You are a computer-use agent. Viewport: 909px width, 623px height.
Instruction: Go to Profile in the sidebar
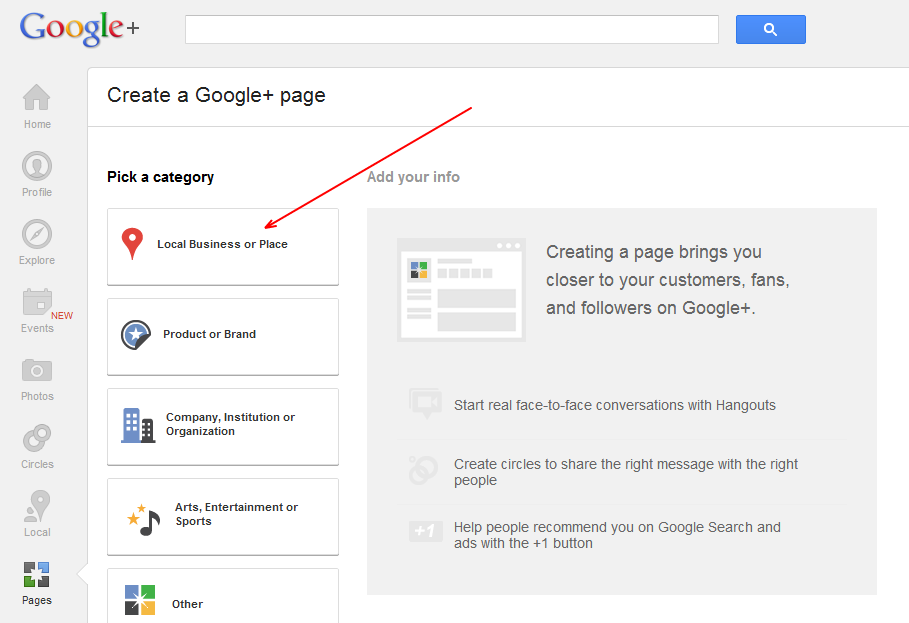(37, 174)
